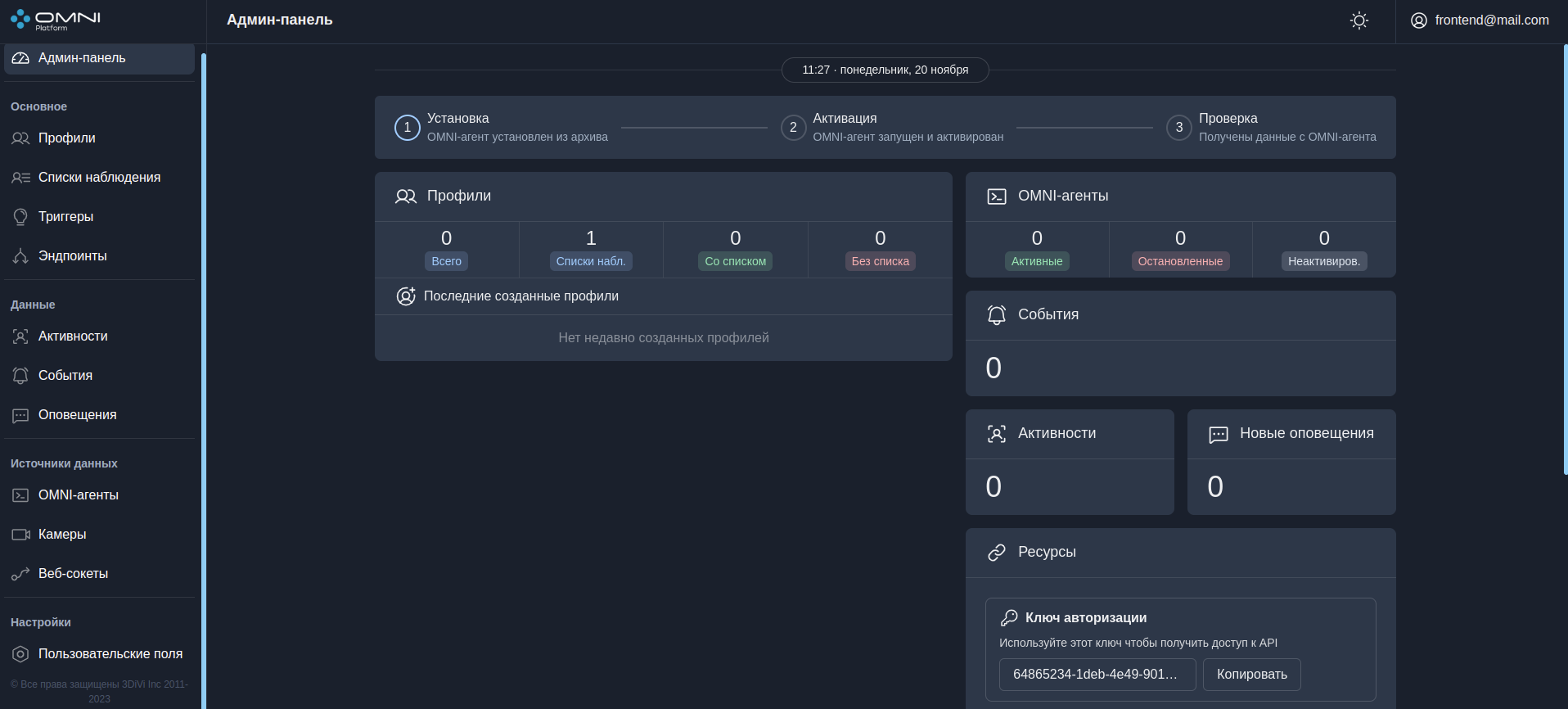Click the Копировать button
Image resolution: width=1568 pixels, height=709 pixels.
coord(1252,675)
